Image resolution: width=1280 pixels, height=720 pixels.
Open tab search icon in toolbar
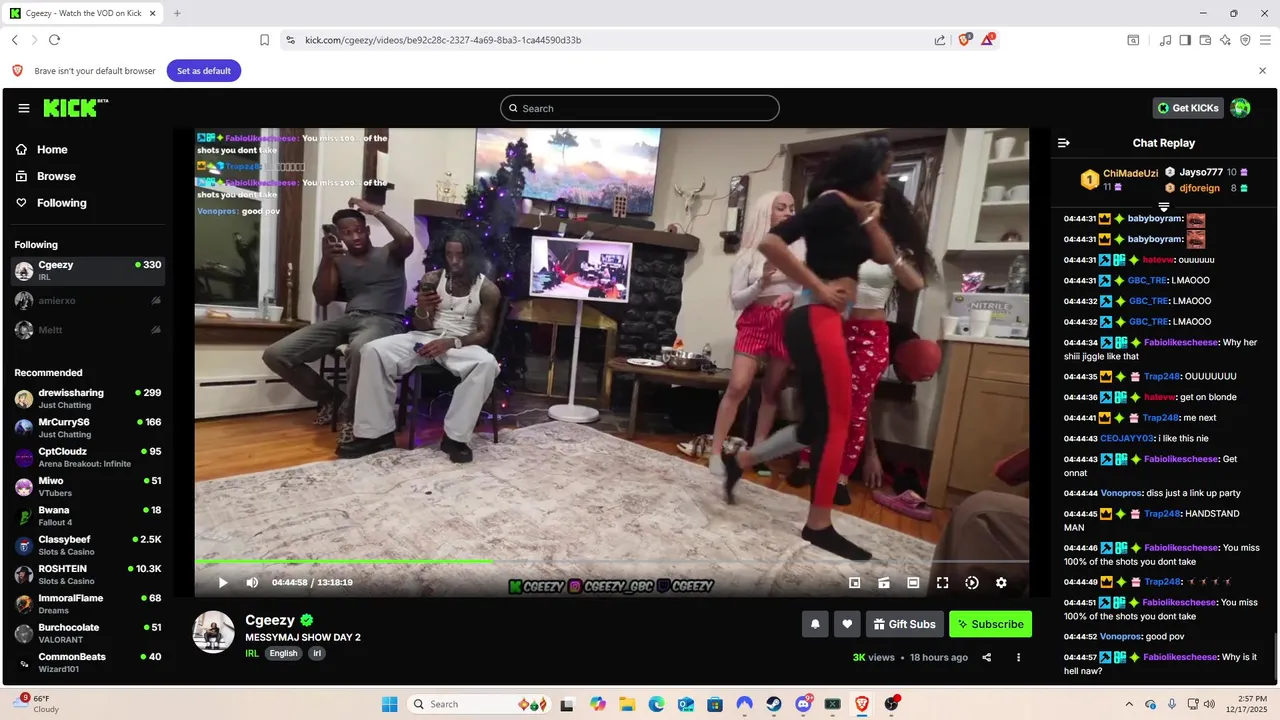point(1133,40)
